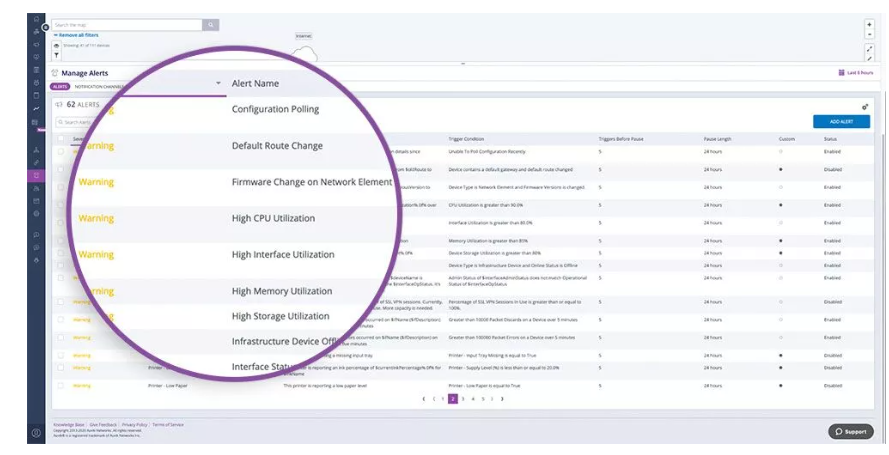This screenshot has width=889, height=455.
Task: Click the 'Printer - Low Paper' alert name
Action: pyautogui.click(x=167, y=386)
